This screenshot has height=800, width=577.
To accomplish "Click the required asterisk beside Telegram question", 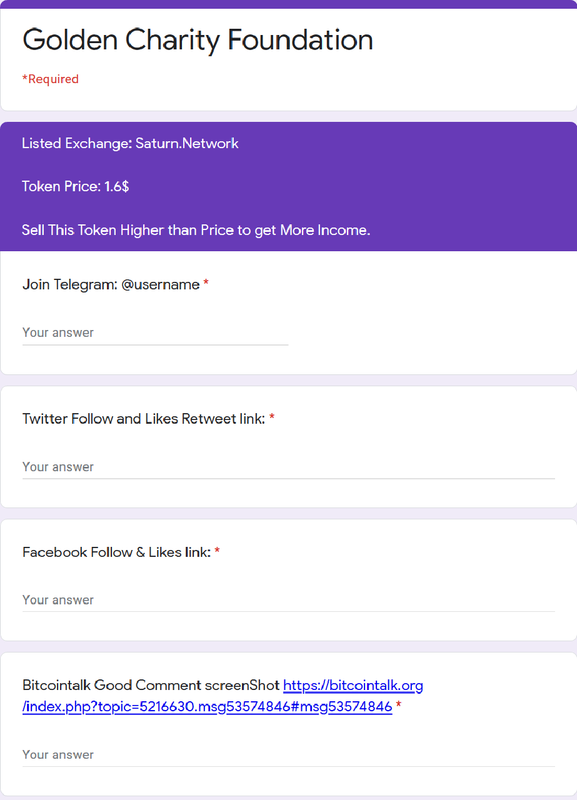I will pyautogui.click(x=206, y=283).
